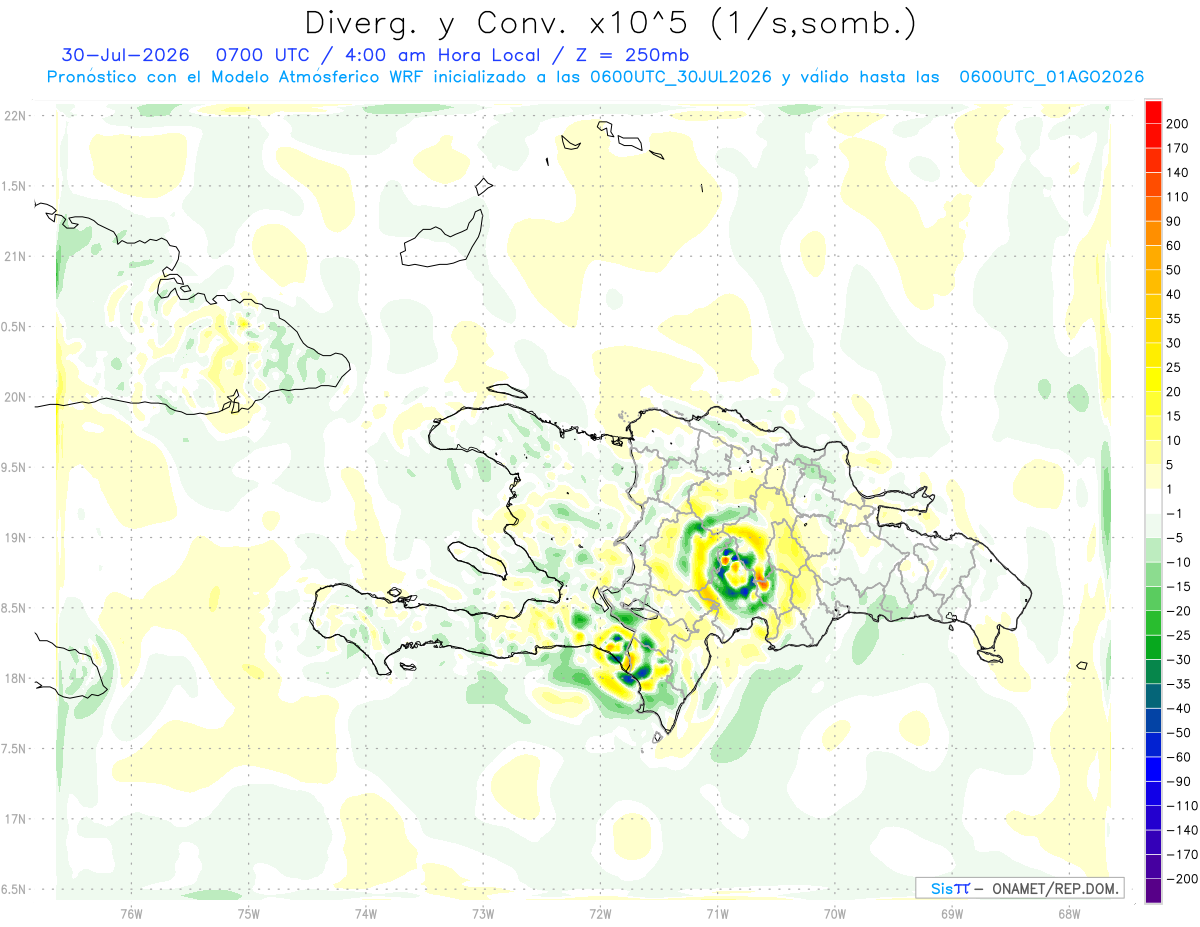Click the '71W' longitude label
The height and width of the screenshot is (927, 1200).
[718, 913]
